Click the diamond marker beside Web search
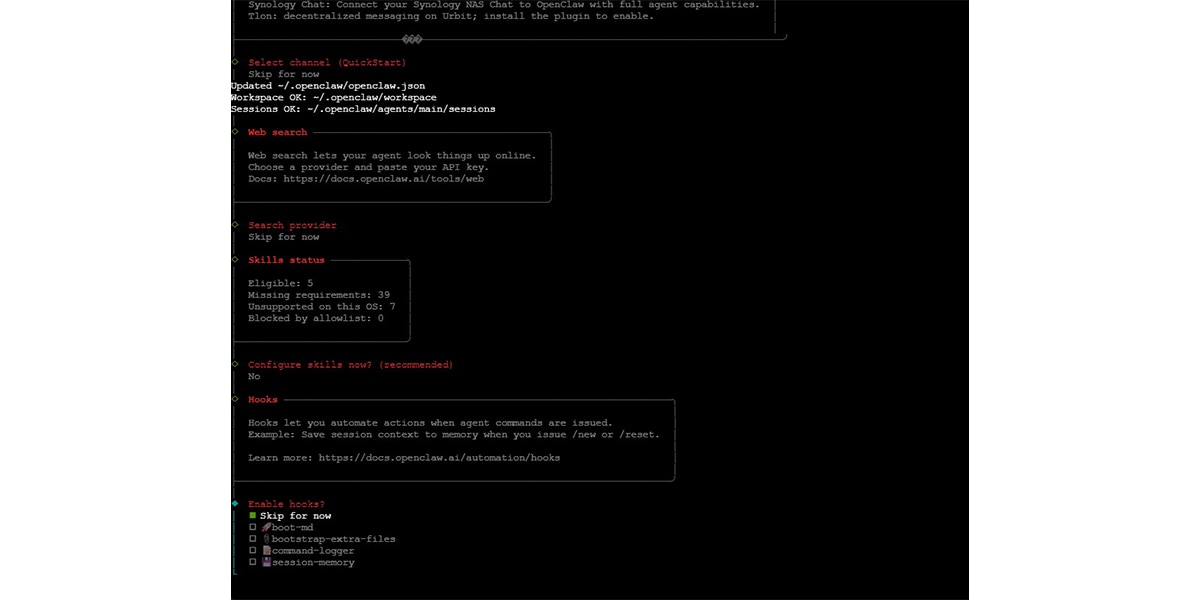 (237, 132)
